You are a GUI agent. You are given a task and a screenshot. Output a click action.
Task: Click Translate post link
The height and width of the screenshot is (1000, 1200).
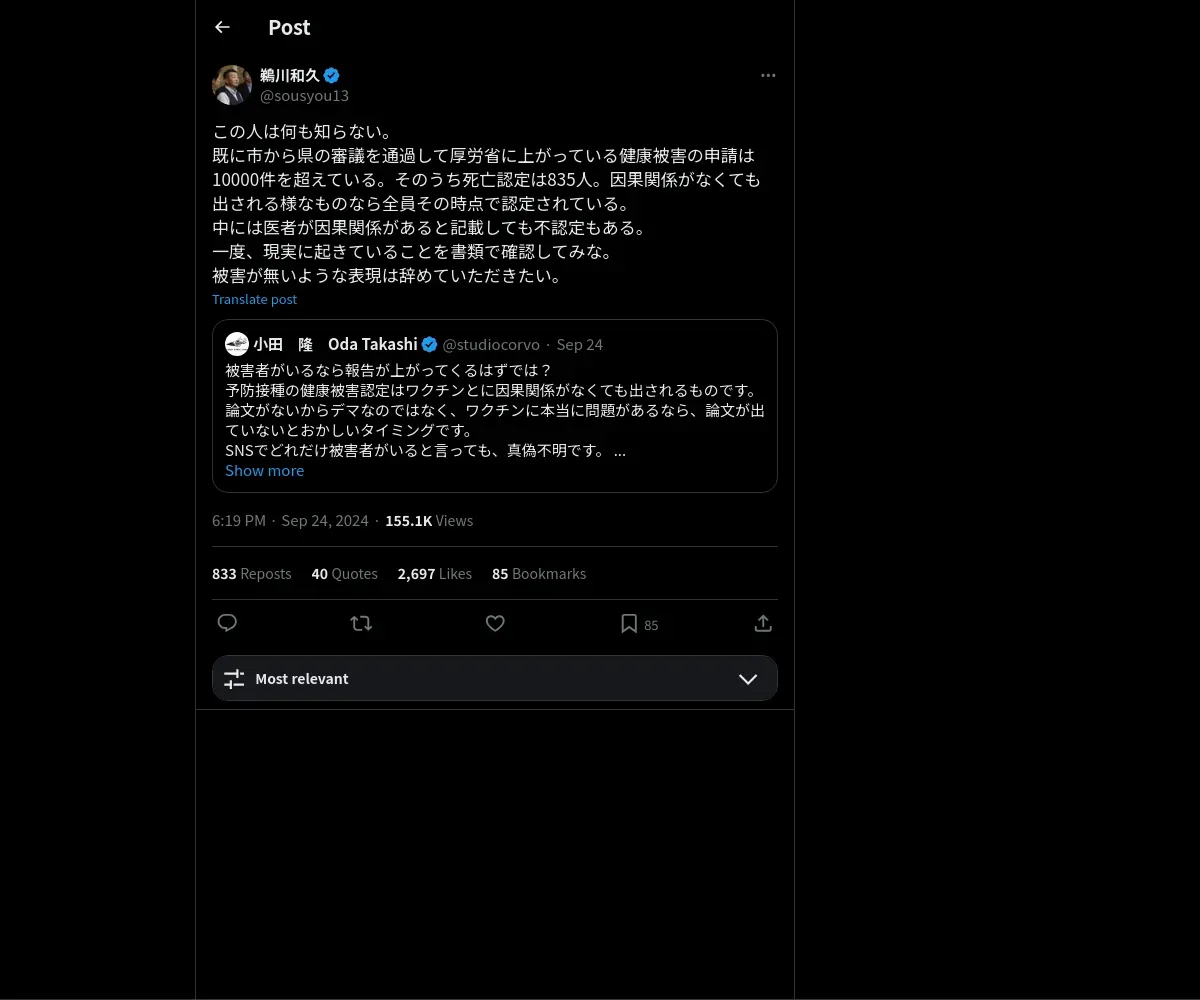point(254,299)
